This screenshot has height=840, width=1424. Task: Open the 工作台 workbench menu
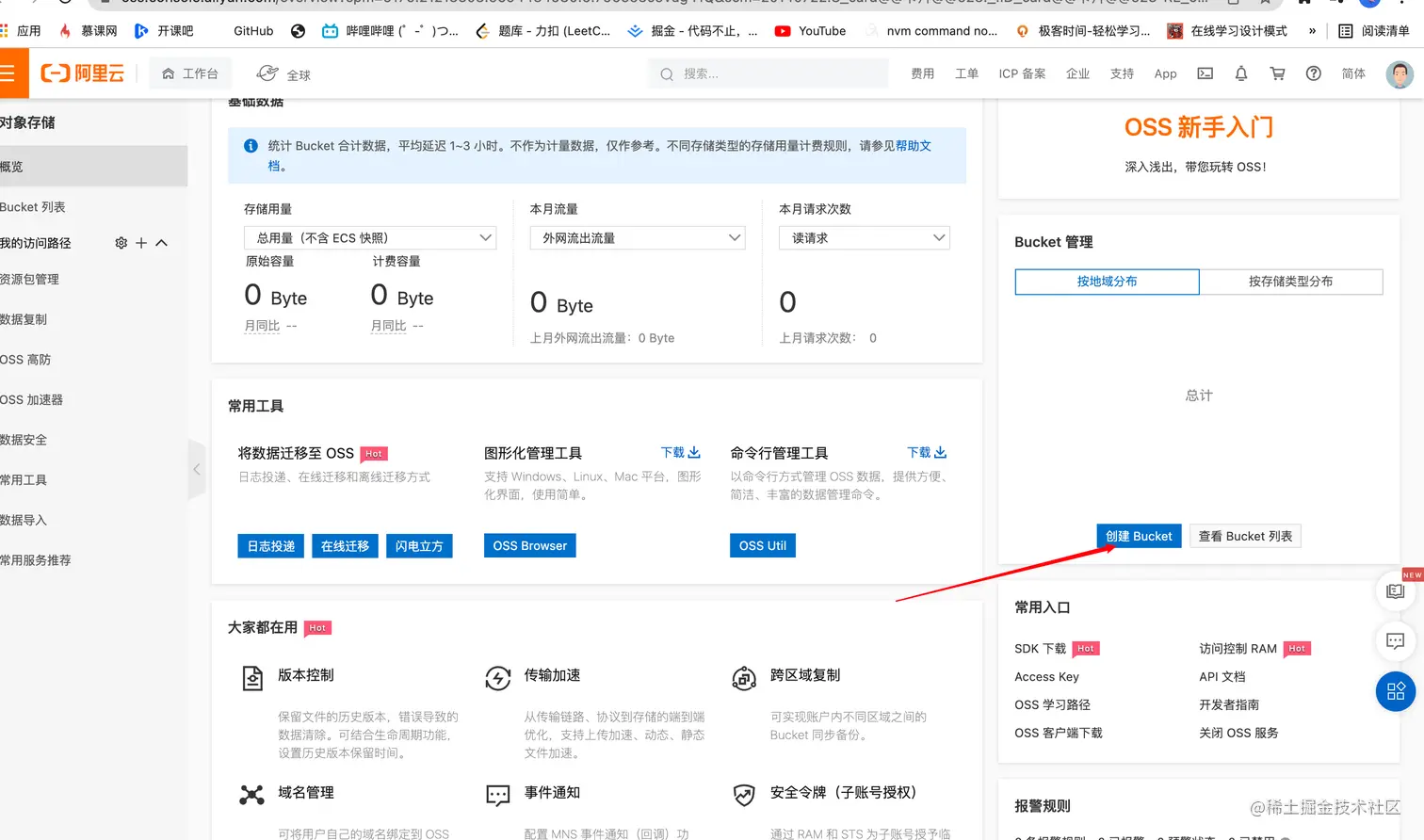(x=190, y=73)
